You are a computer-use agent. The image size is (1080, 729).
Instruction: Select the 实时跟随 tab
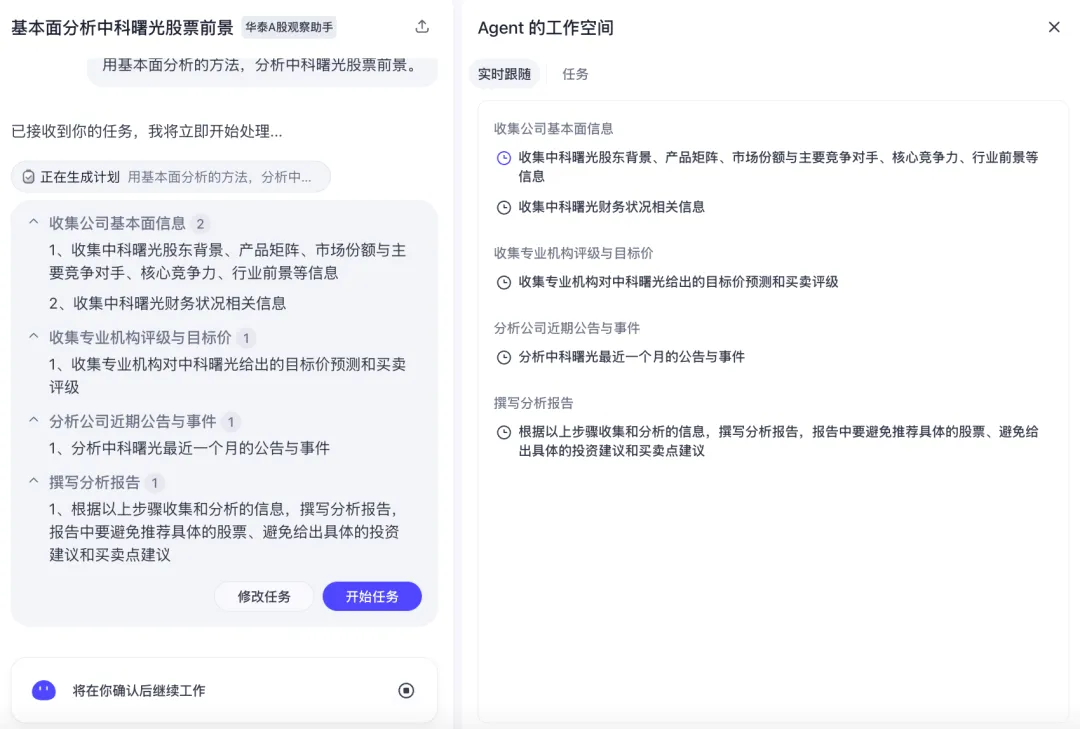point(505,74)
